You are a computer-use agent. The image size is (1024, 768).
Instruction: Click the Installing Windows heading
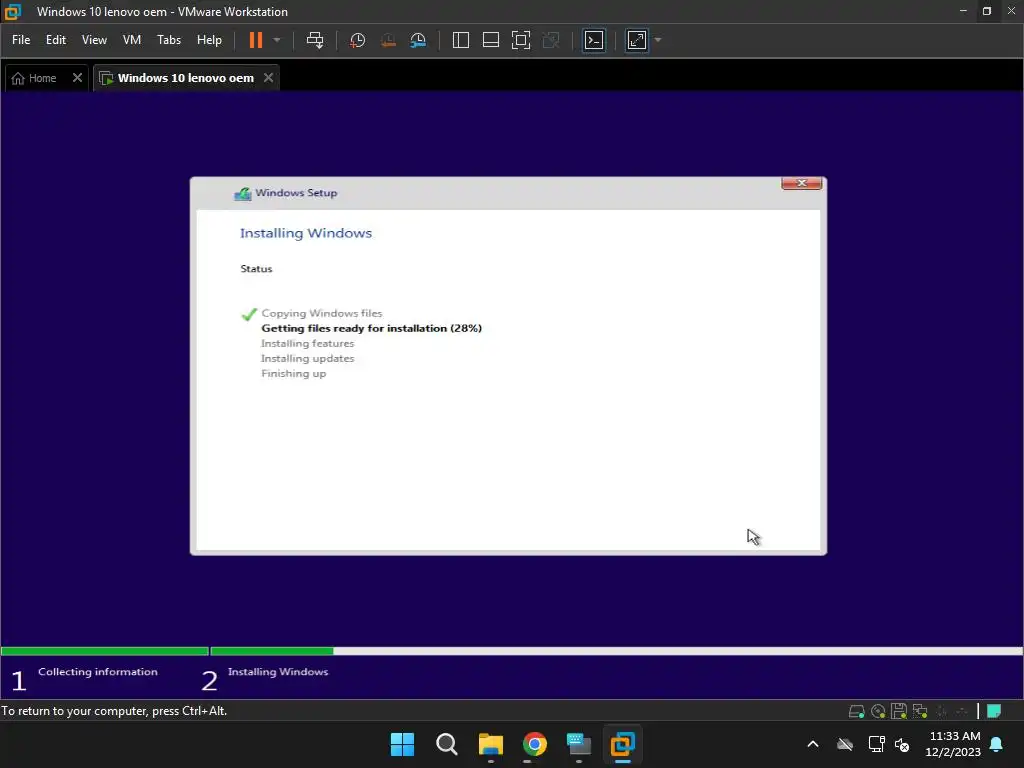point(306,233)
